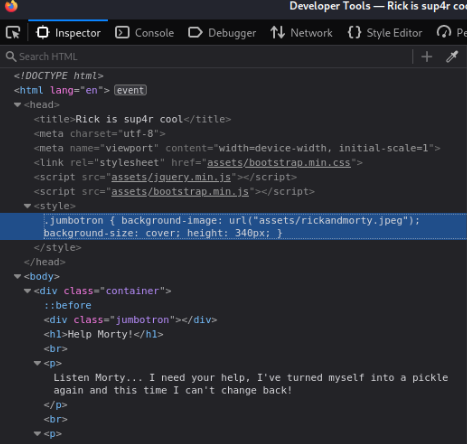Select the DOCTYPE html line
The height and width of the screenshot is (444, 467).
point(59,76)
